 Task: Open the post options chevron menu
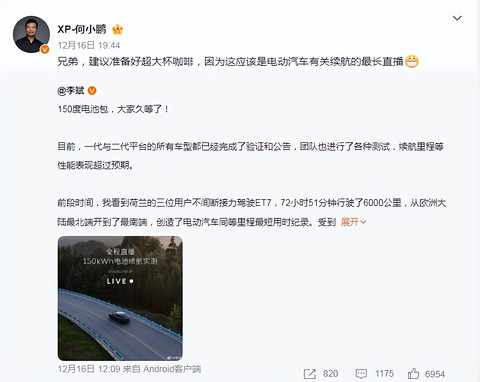pos(457,18)
